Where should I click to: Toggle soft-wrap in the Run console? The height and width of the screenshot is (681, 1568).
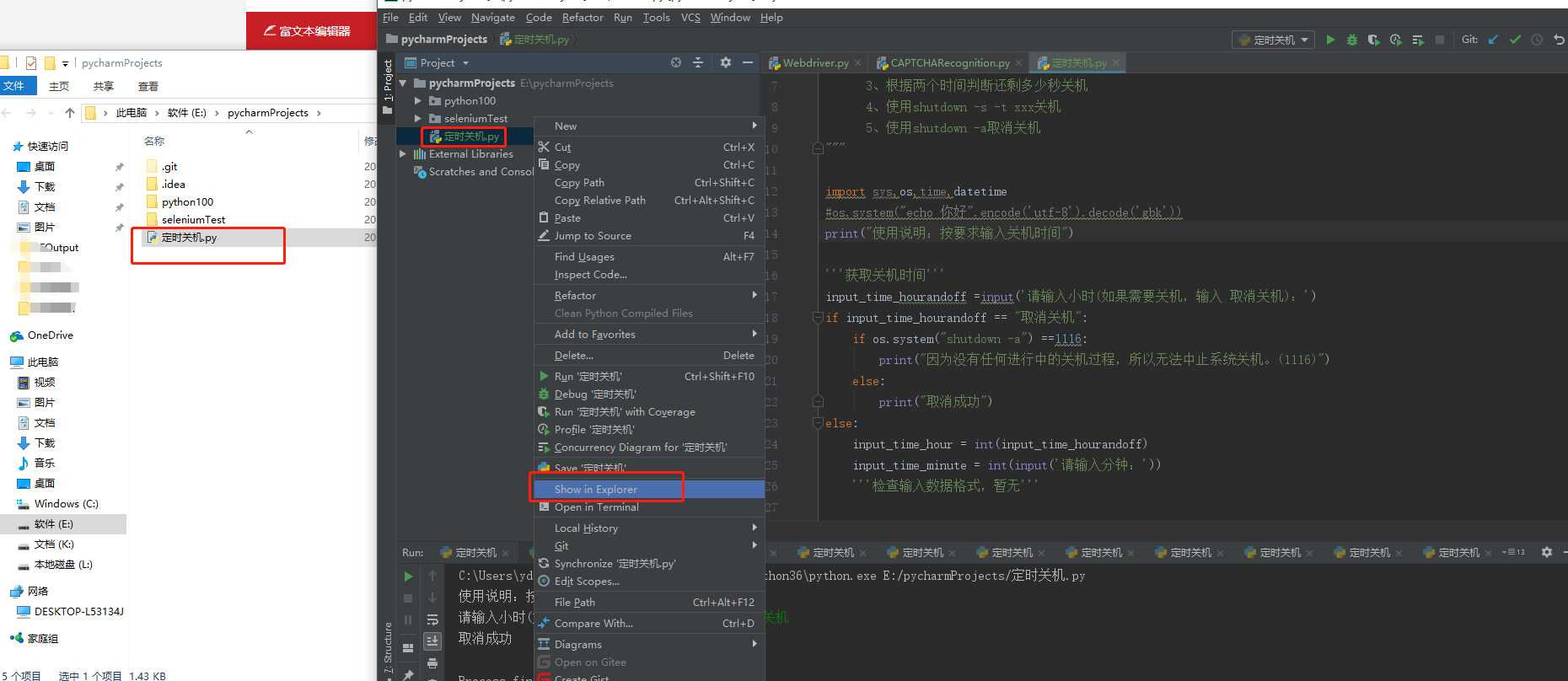pyautogui.click(x=432, y=619)
